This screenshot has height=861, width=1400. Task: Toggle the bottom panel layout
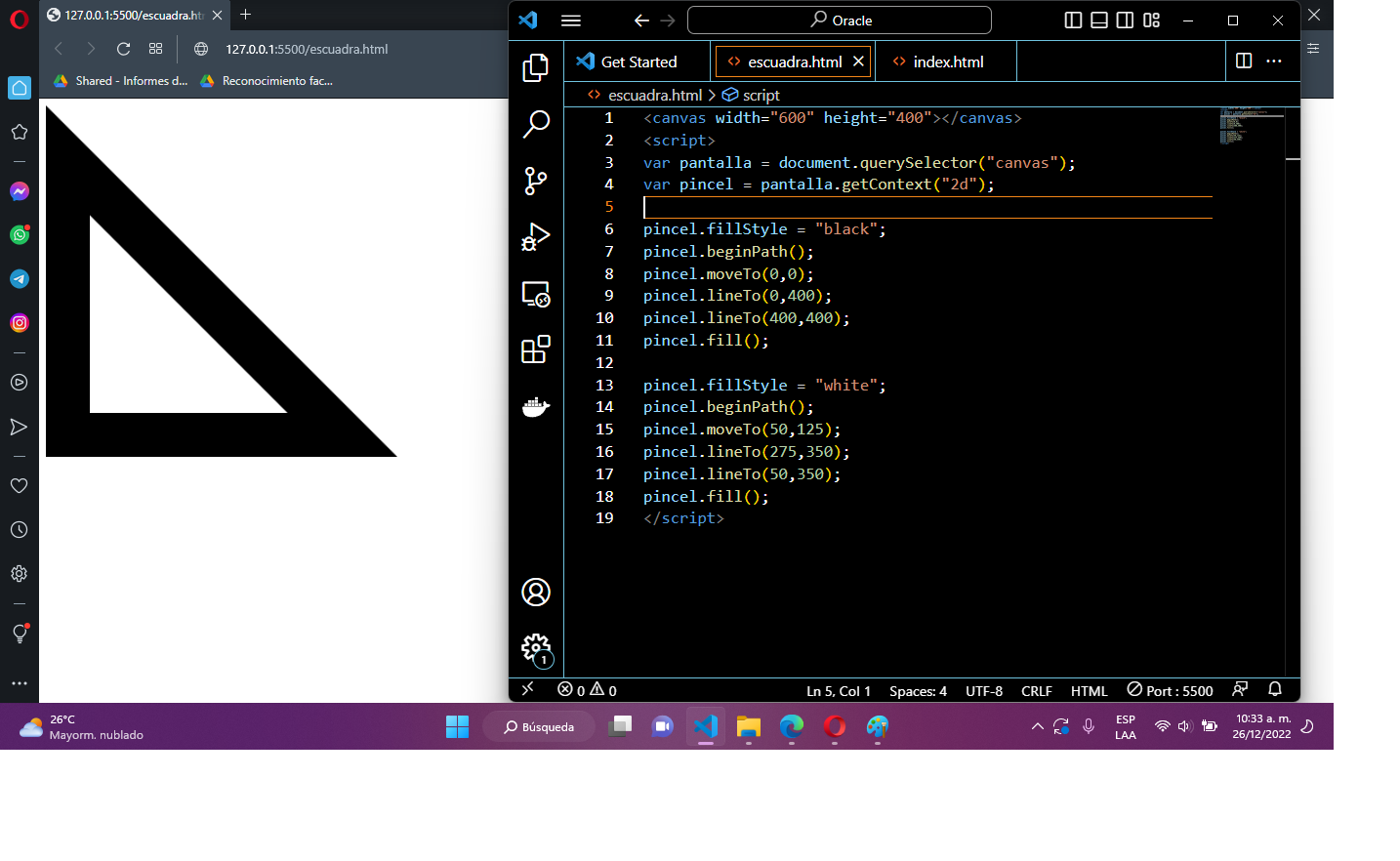(1099, 20)
